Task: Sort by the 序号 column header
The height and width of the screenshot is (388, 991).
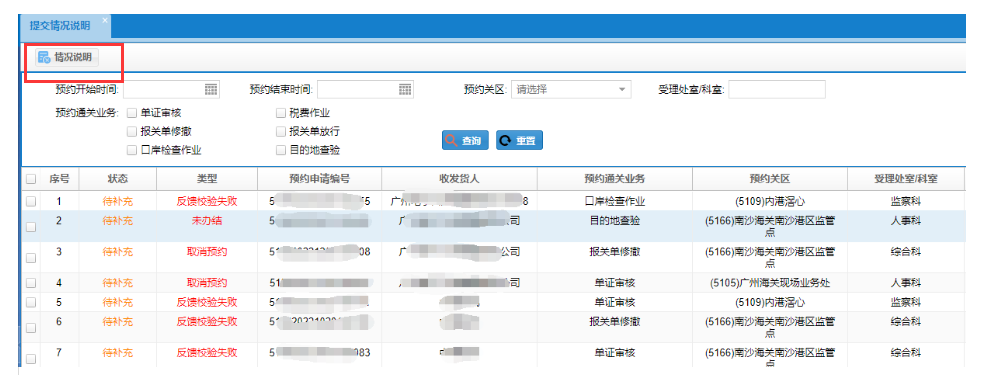Action: click(x=59, y=179)
